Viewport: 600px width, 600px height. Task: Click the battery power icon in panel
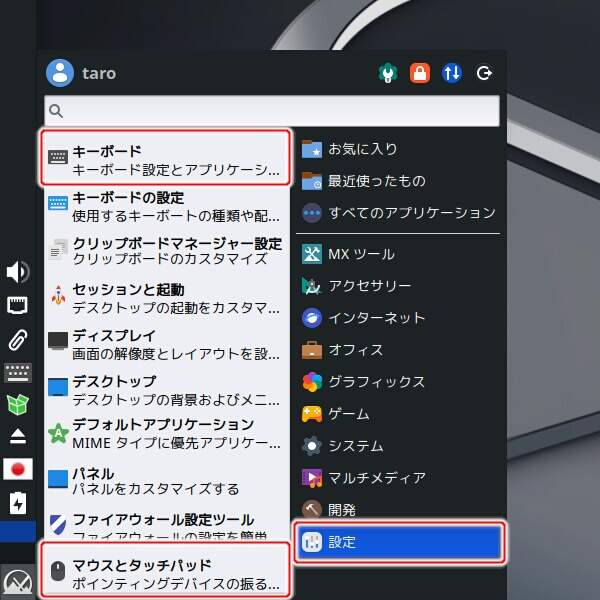pos(18,502)
